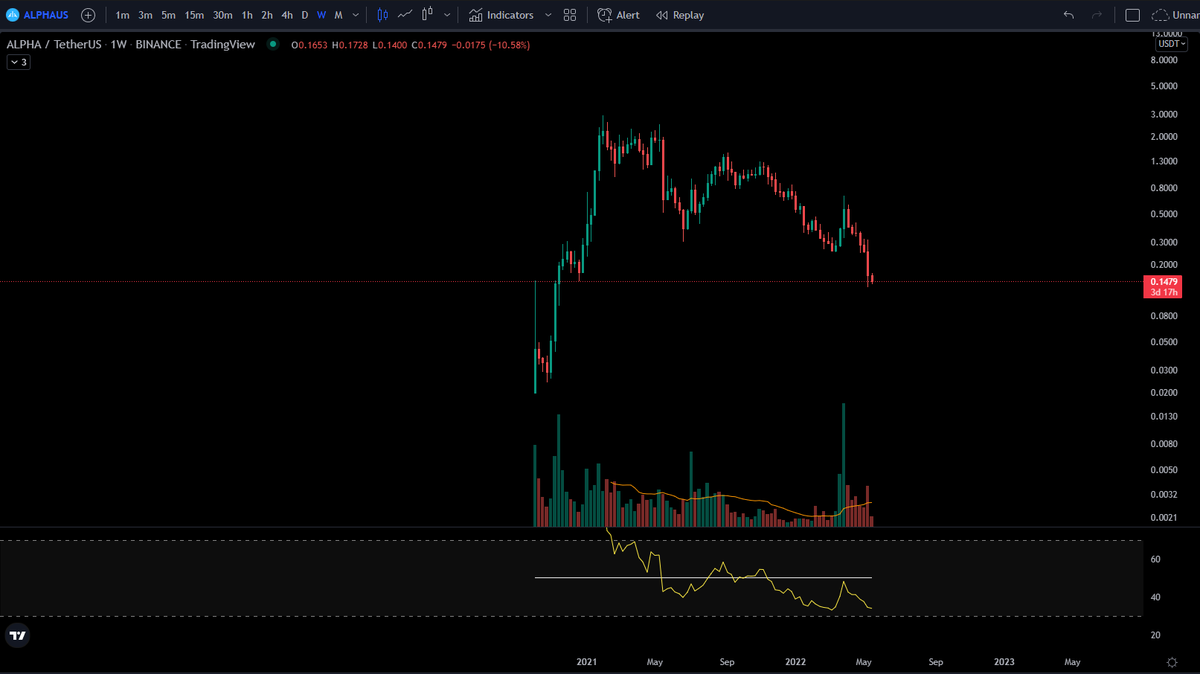Screen dimensions: 1200x674
Task: Select the 4h timeframe
Action: (x=287, y=15)
